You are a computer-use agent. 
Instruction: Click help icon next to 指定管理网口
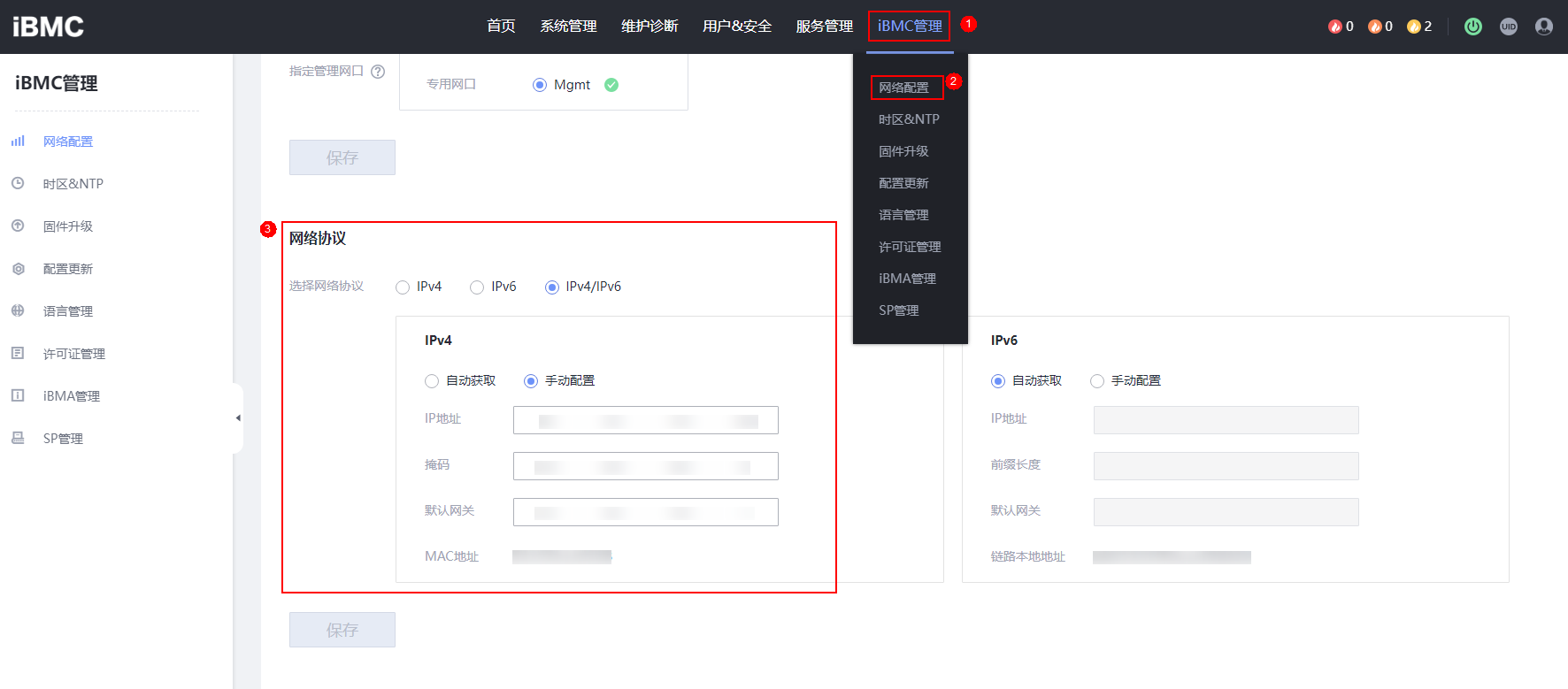pos(378,72)
